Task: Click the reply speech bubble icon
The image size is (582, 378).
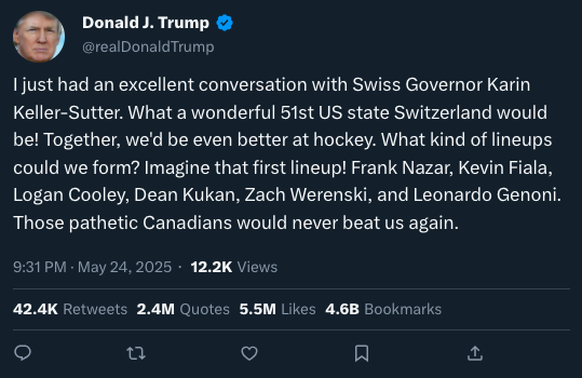Action: click(x=23, y=353)
